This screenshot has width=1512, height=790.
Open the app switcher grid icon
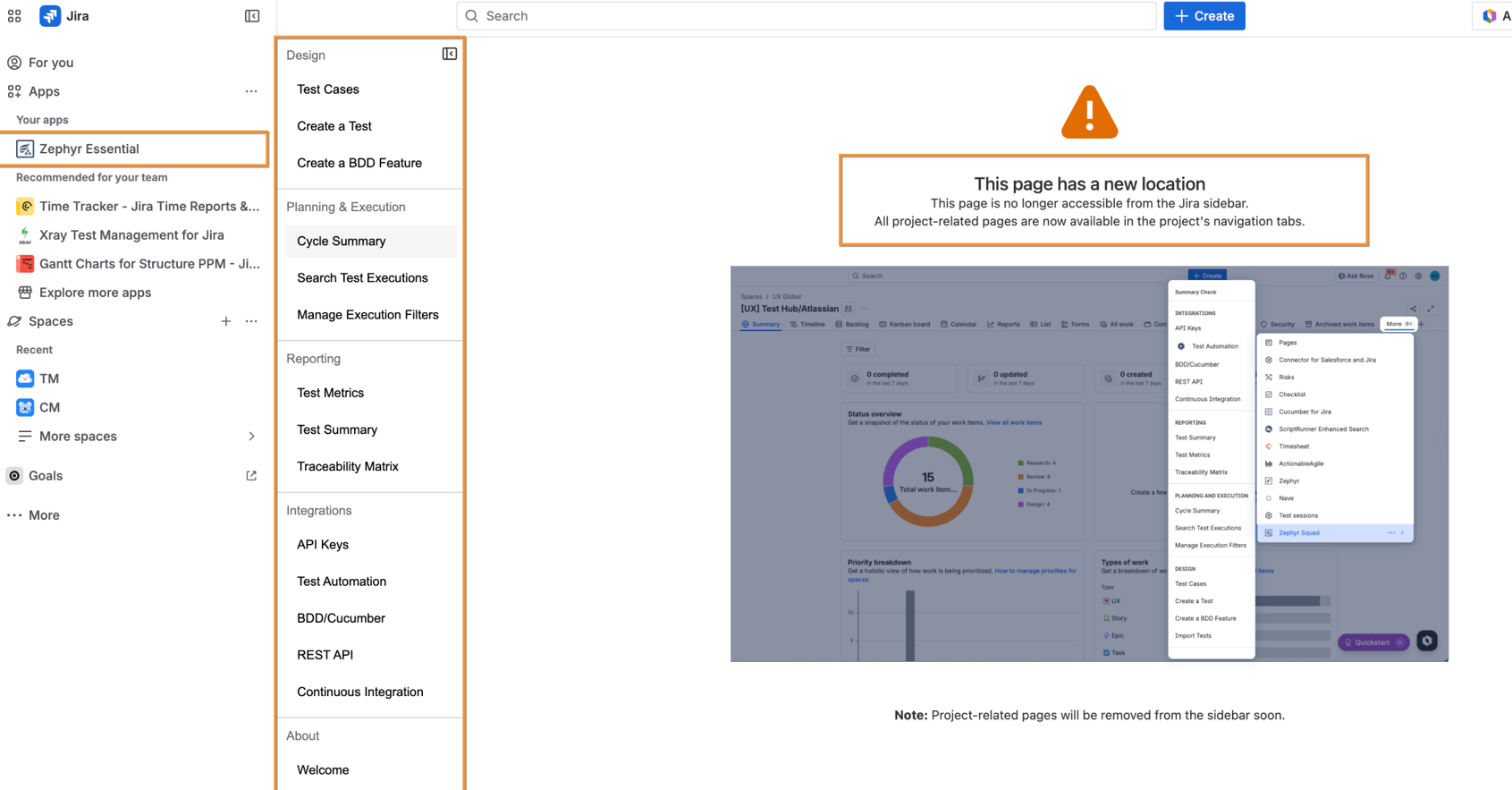pyautogui.click(x=14, y=16)
